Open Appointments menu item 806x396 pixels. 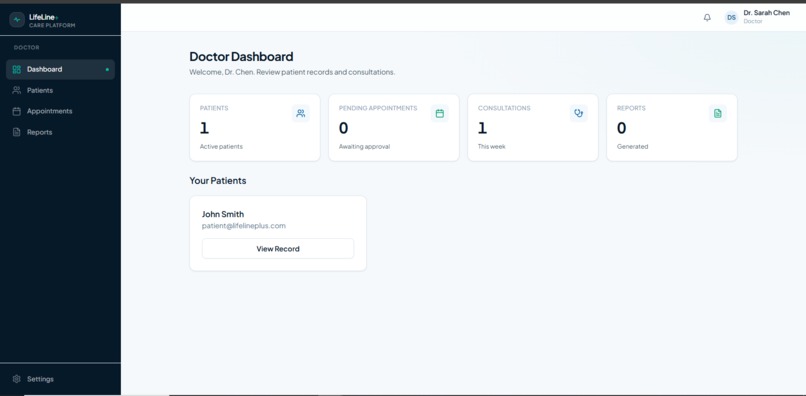coord(60,111)
